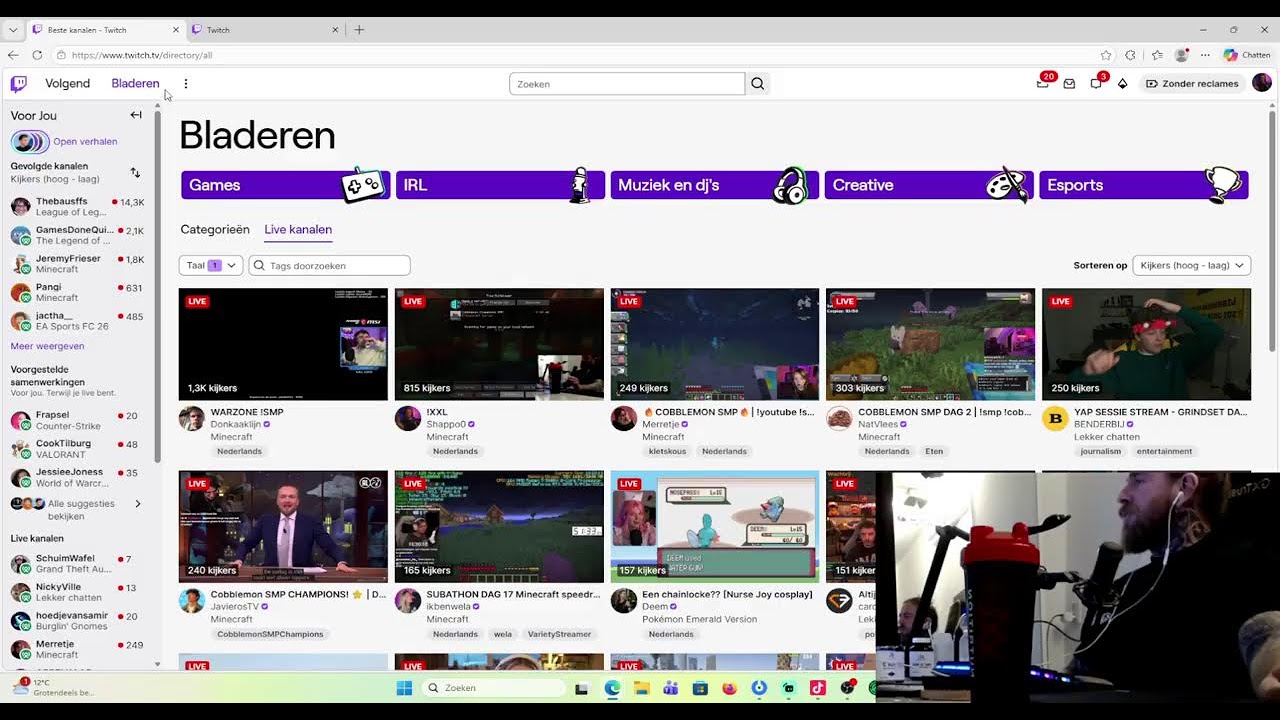Screen dimensions: 1280x720
Task: Open the WARZONE !SMP stream thumbnail
Action: (x=283, y=344)
